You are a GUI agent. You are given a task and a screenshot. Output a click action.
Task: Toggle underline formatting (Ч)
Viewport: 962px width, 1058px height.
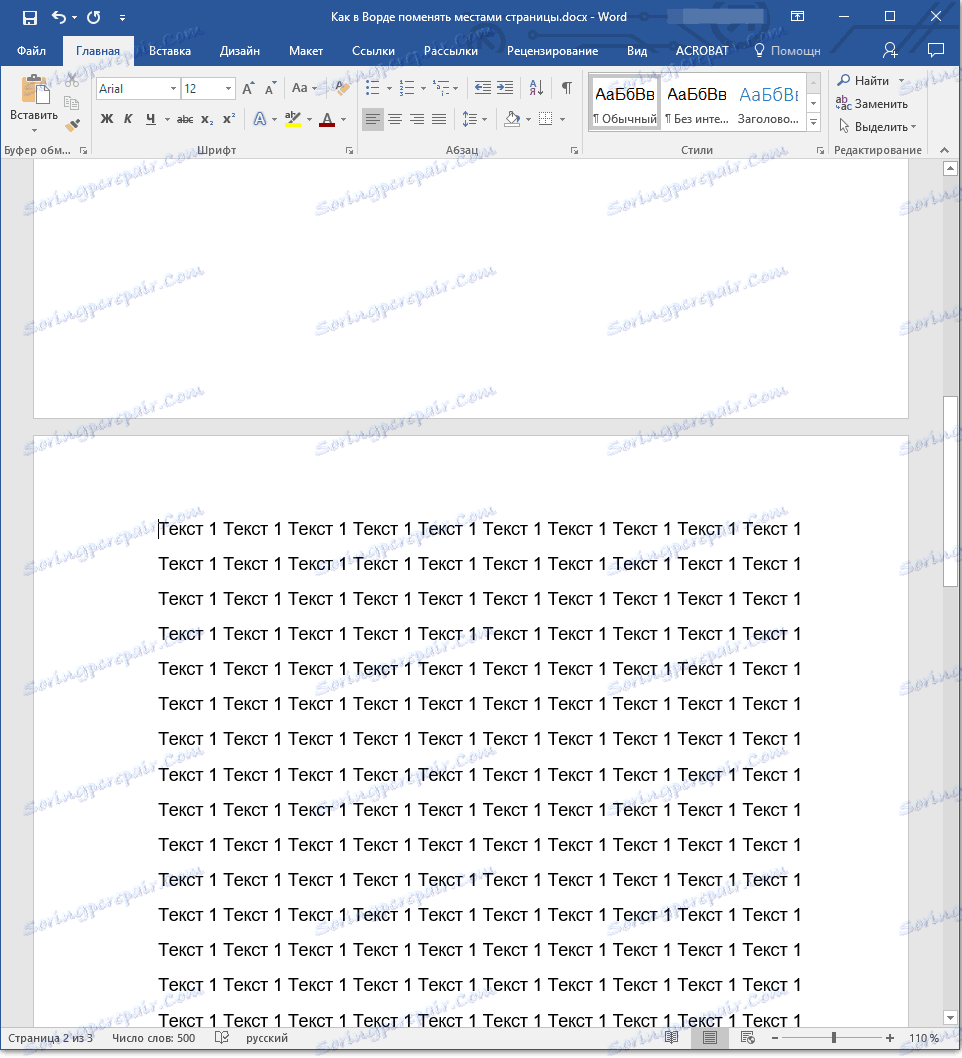click(150, 119)
